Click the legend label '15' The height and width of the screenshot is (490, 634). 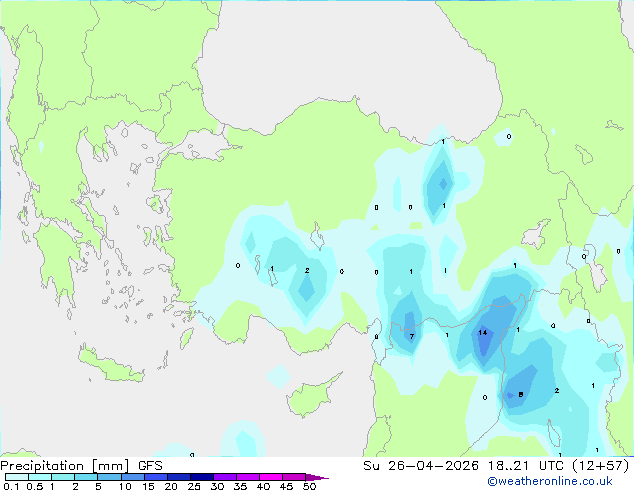(148, 486)
